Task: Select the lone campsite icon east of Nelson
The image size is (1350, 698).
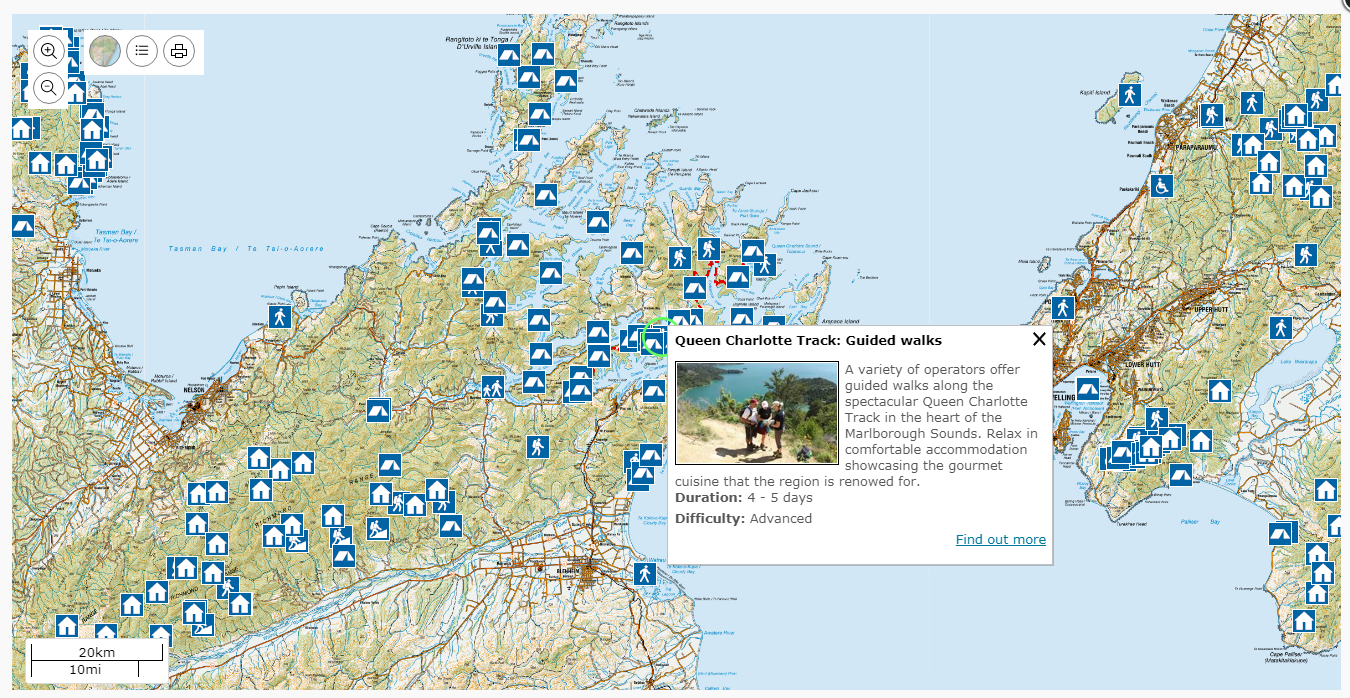Action: click(378, 410)
